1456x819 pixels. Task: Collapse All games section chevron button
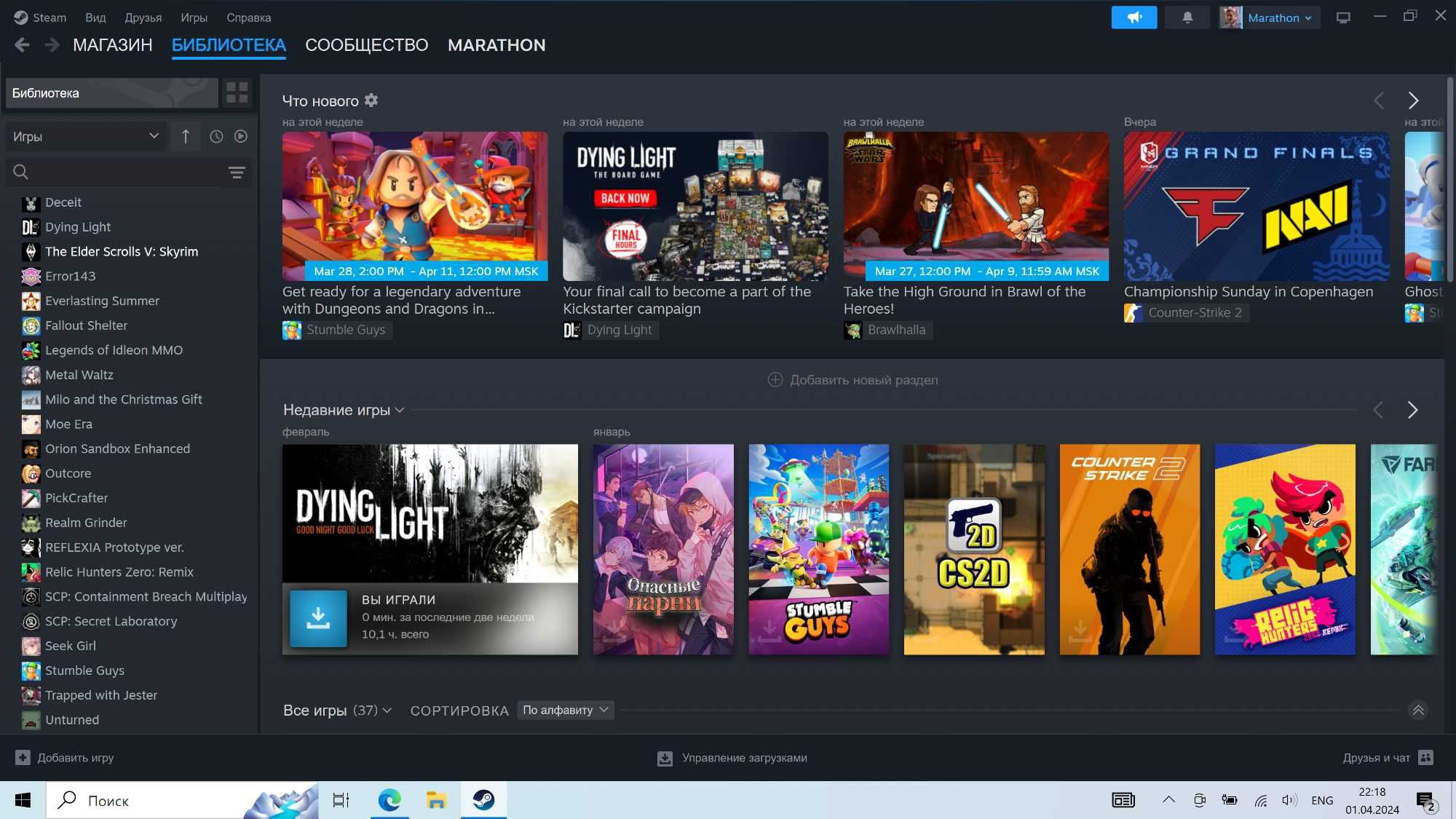coord(1417,710)
